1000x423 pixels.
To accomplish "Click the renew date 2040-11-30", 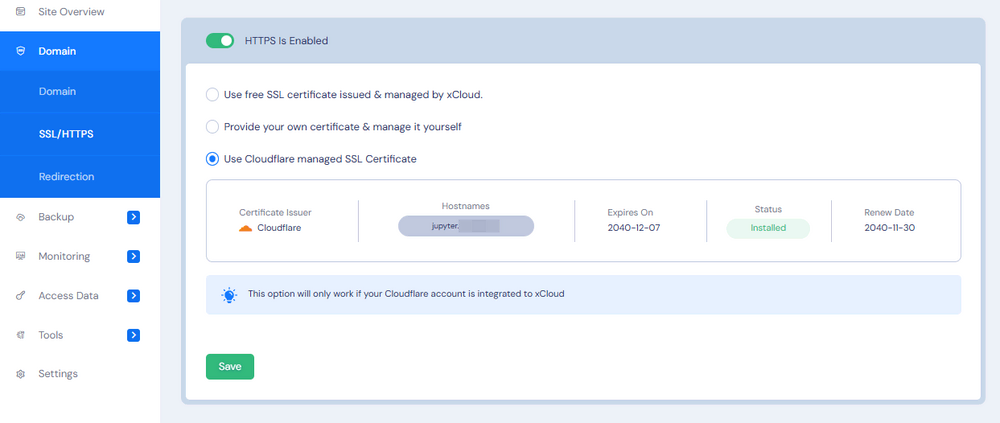I will (x=890, y=228).
